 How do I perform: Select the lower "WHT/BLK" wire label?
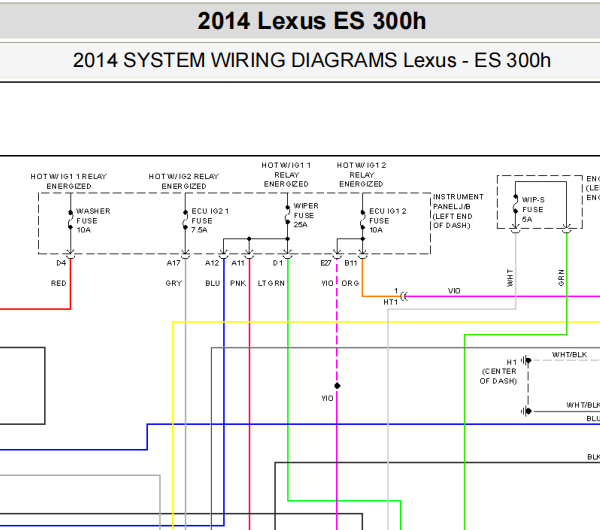pyautogui.click(x=583, y=405)
